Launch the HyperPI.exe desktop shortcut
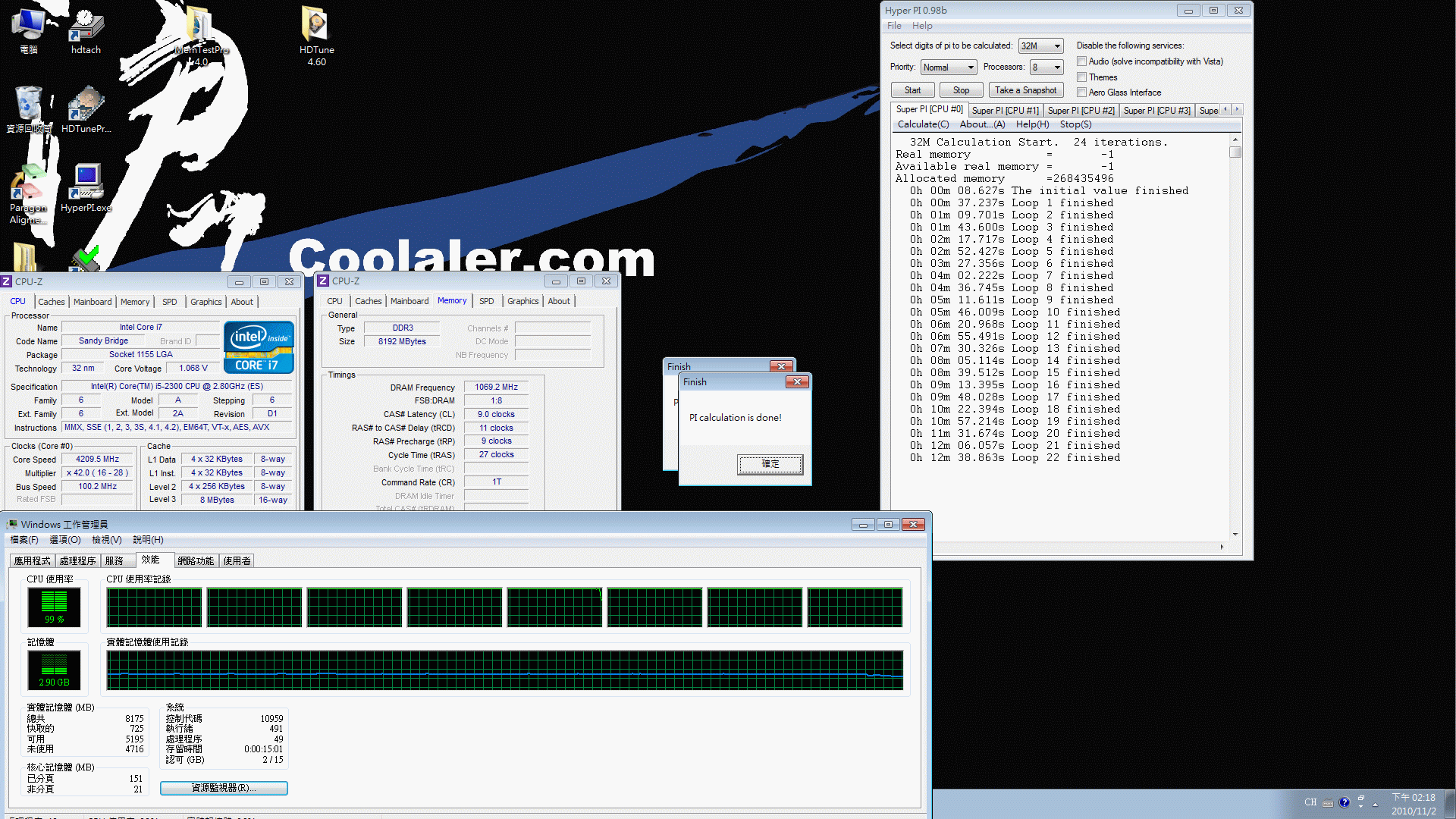The width and height of the screenshot is (1456, 819). [x=86, y=188]
